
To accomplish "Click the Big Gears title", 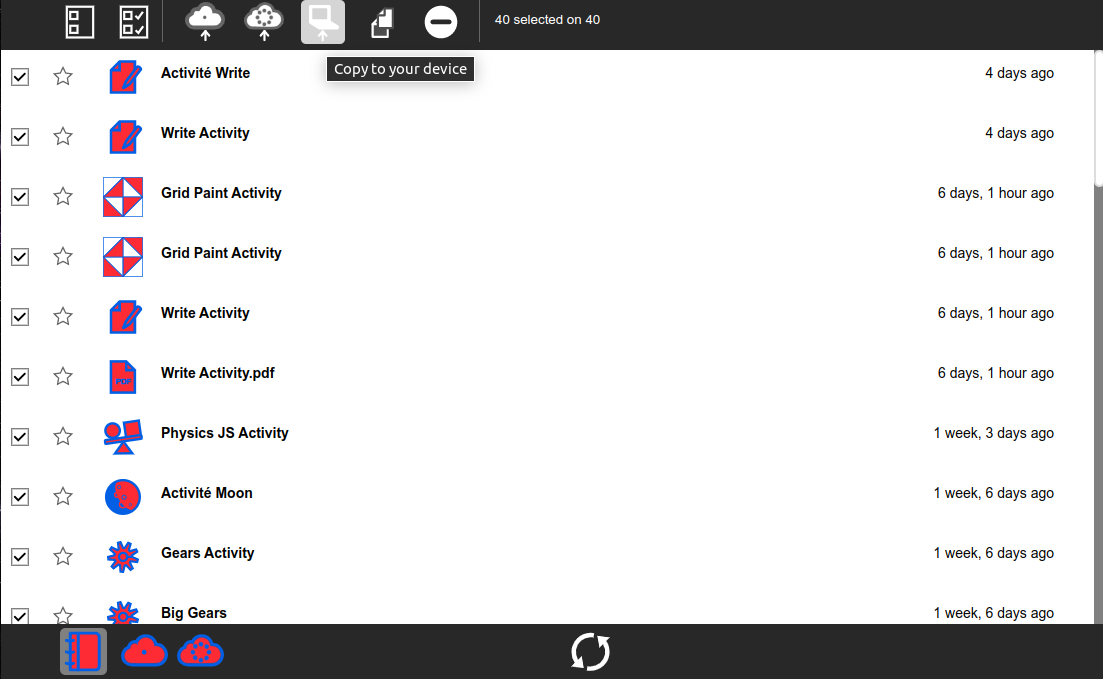I will [194, 613].
